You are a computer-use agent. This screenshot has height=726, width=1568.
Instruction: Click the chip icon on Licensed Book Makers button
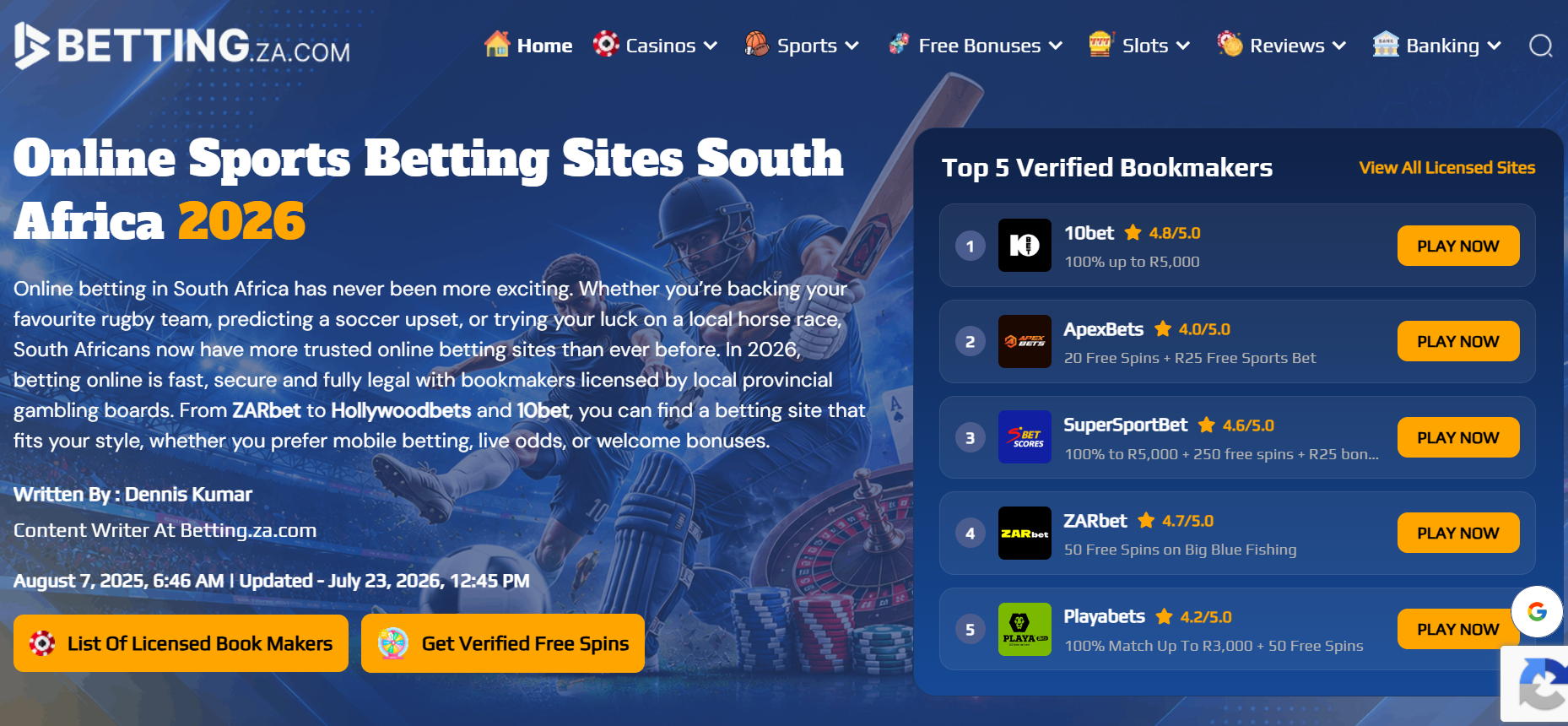(42, 643)
